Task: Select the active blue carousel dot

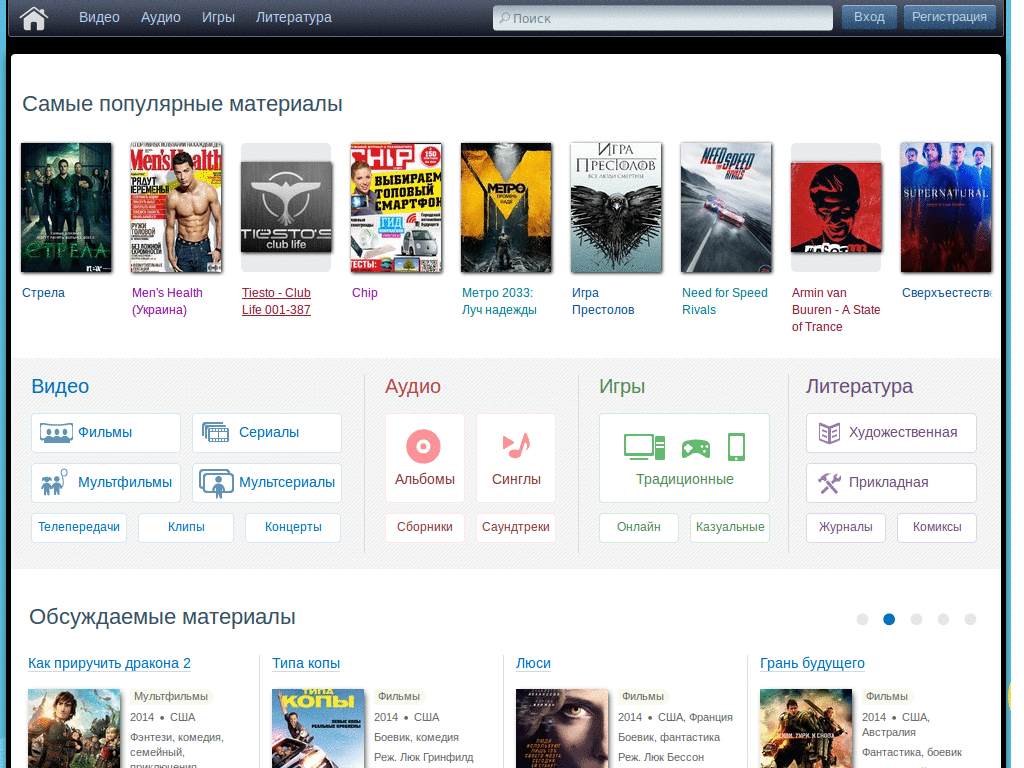Action: coord(889,619)
